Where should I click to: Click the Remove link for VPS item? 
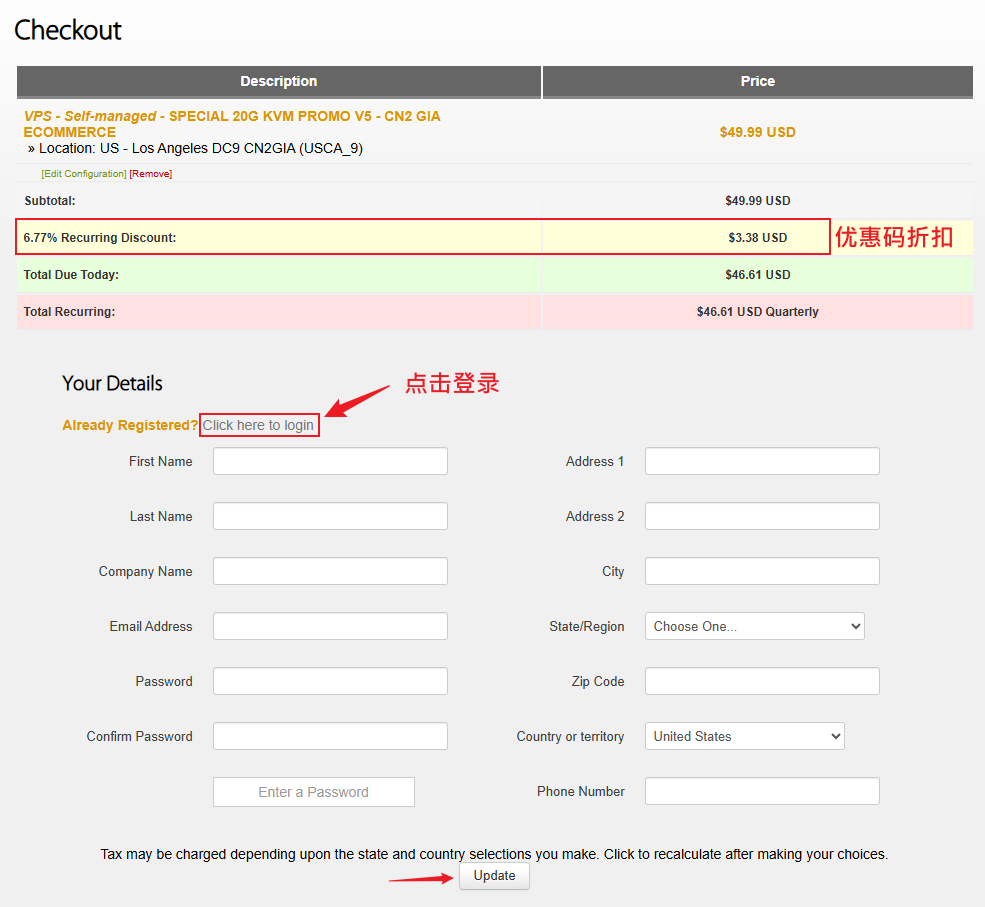point(151,174)
